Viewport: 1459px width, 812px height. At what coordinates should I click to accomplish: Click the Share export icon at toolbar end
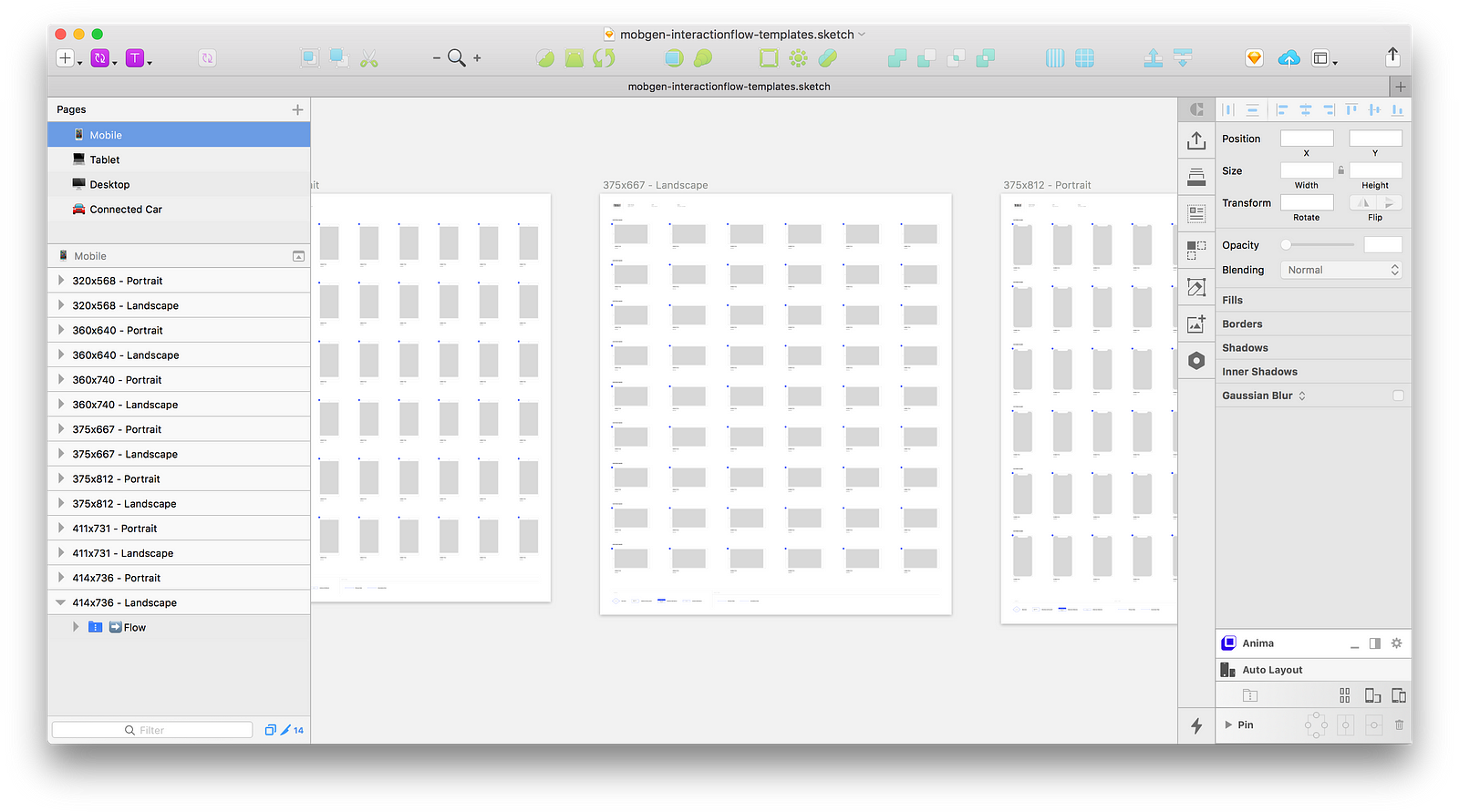click(1392, 57)
